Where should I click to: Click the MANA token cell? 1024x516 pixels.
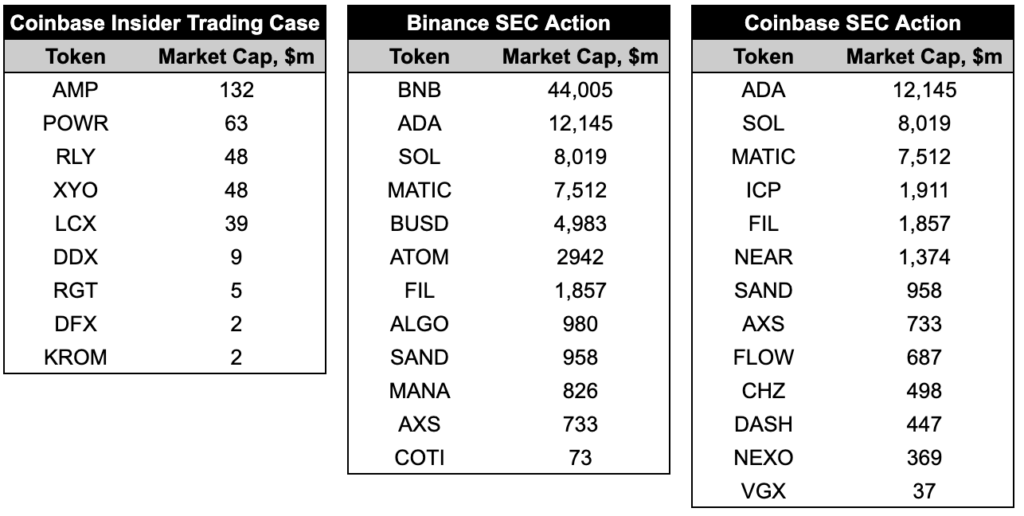[419, 391]
